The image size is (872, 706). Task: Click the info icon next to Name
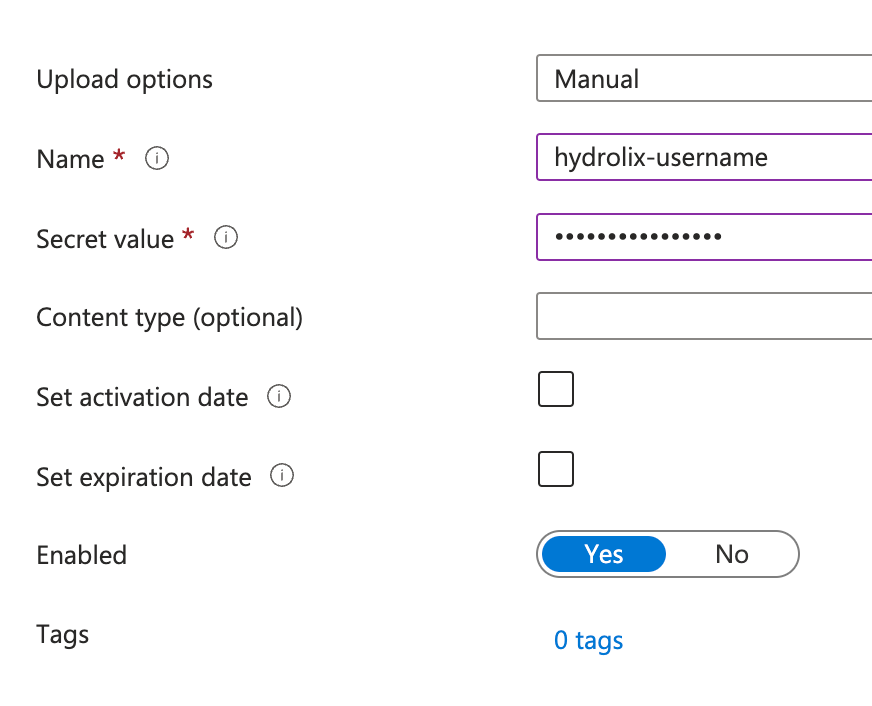(157, 158)
